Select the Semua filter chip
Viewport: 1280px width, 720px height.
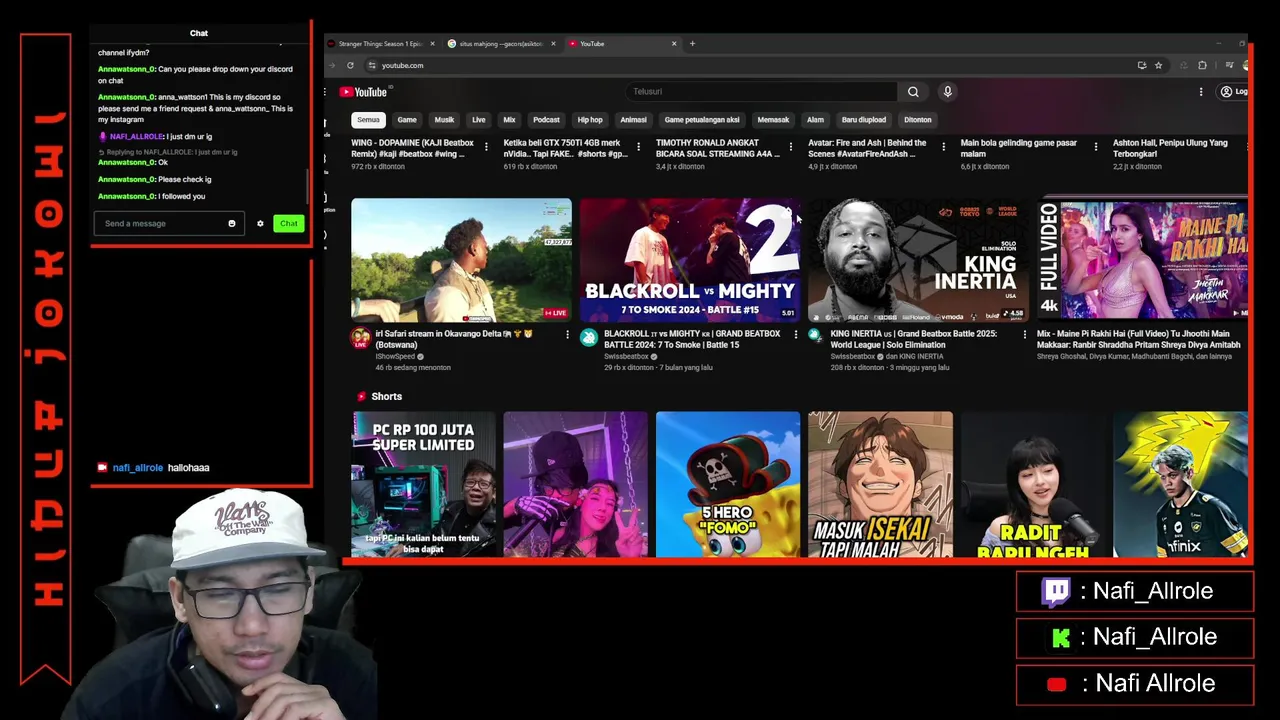(368, 120)
